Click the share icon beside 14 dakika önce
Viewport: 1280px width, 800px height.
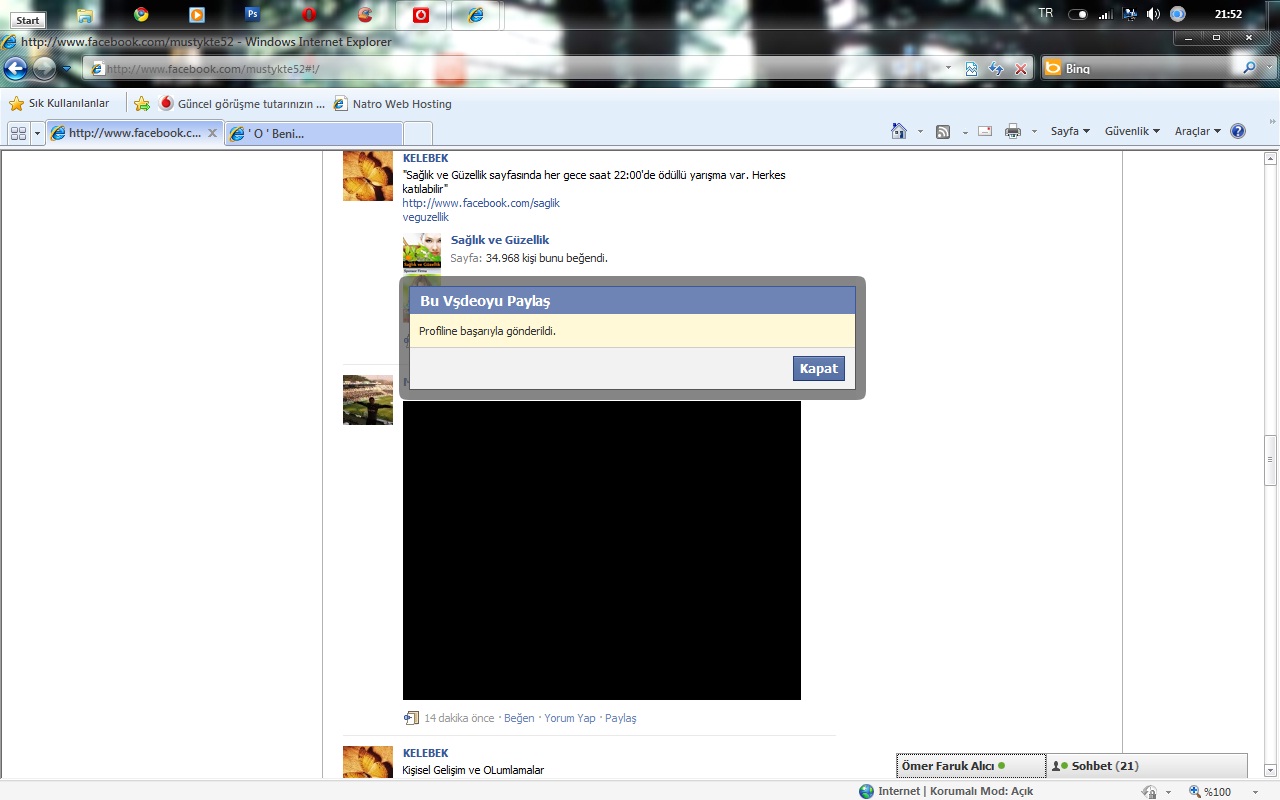(411, 718)
